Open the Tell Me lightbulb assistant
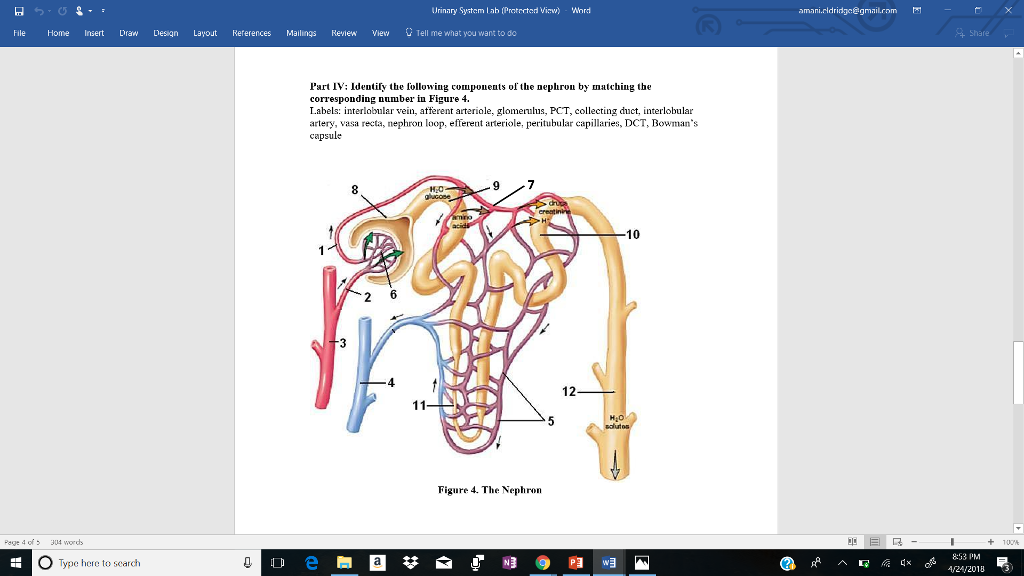This screenshot has width=1024, height=576. coord(407,32)
